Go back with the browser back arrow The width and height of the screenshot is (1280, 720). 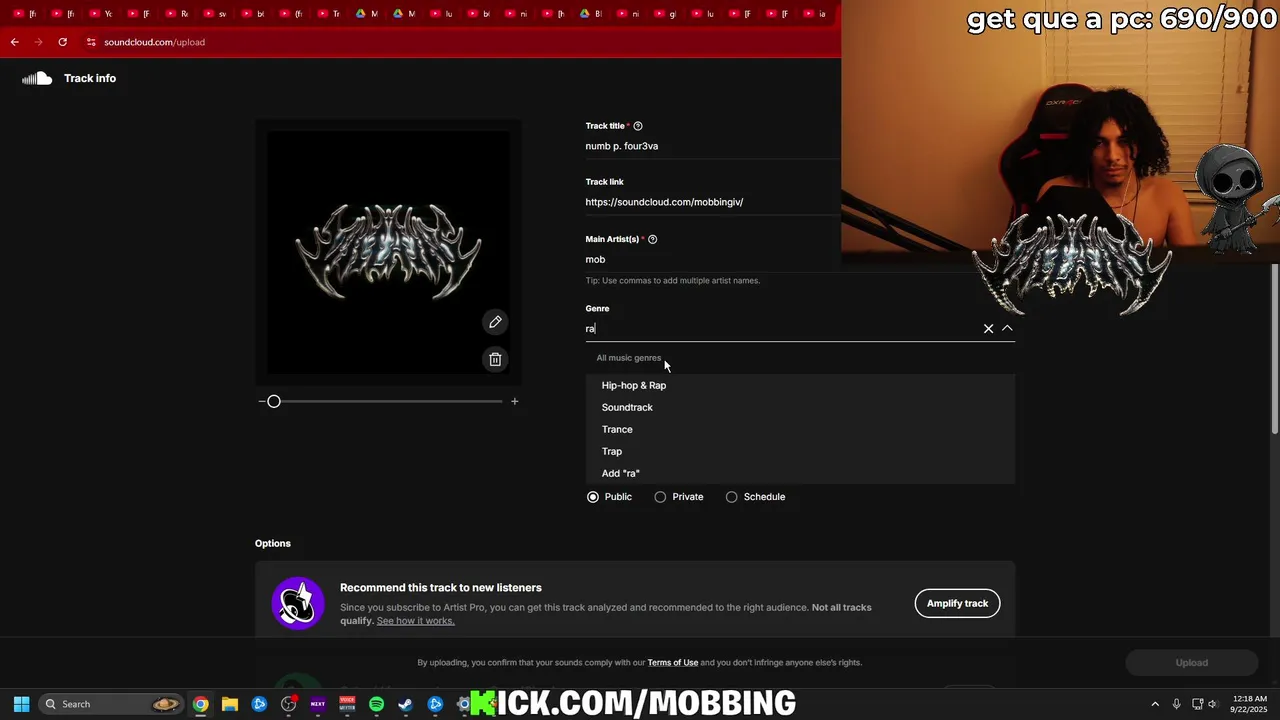point(14,42)
